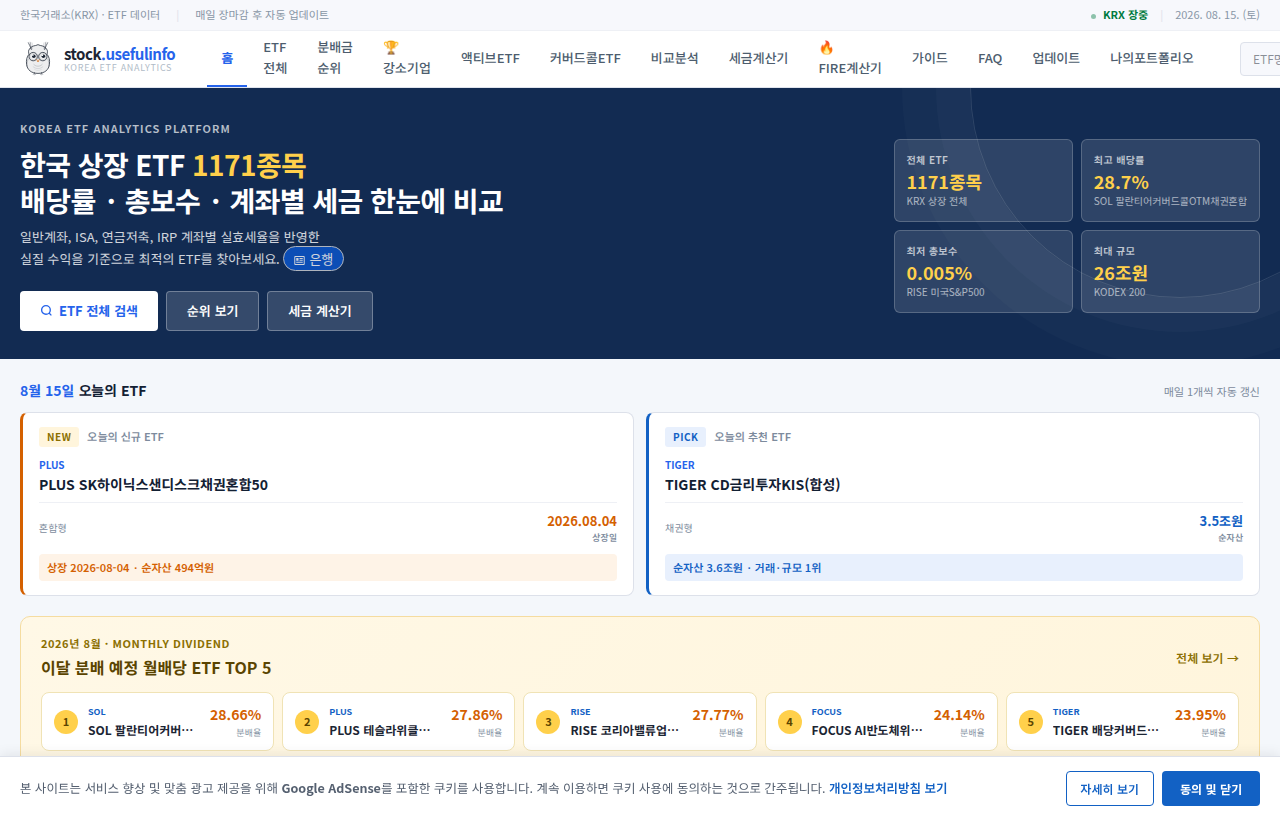Click the 전체 보기 → link
Viewport: 1280px width, 820px height.
coord(1207,658)
